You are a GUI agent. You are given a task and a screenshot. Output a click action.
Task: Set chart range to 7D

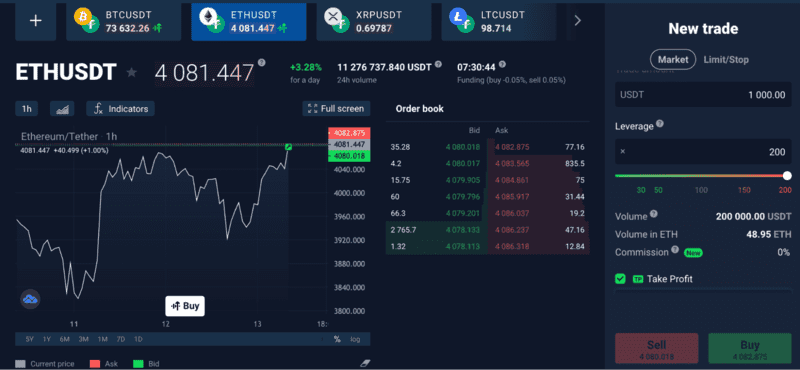point(120,339)
